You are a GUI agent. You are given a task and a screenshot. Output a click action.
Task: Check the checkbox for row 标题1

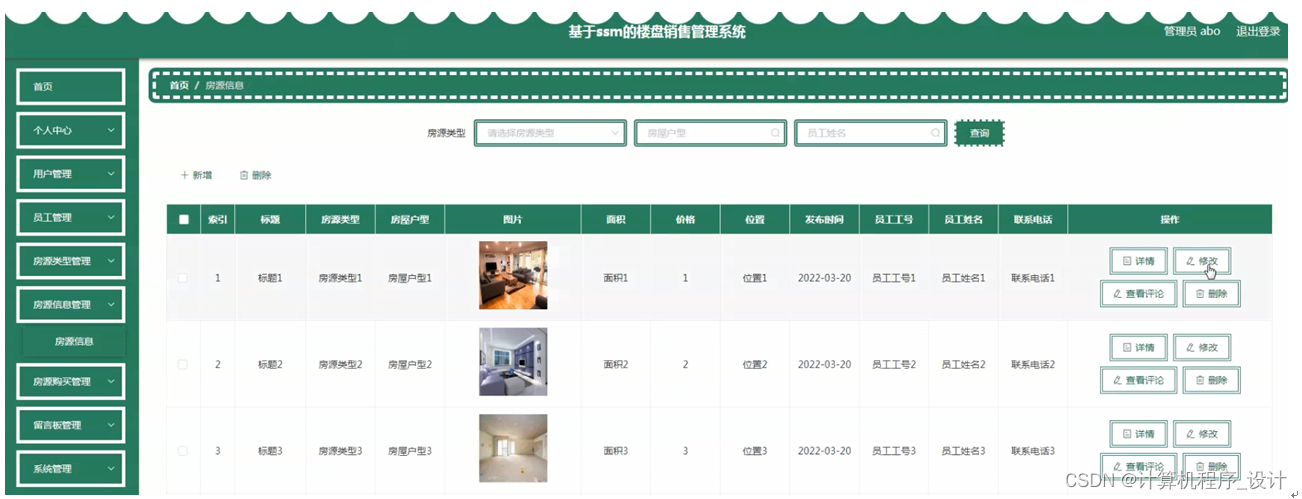pyautogui.click(x=183, y=278)
